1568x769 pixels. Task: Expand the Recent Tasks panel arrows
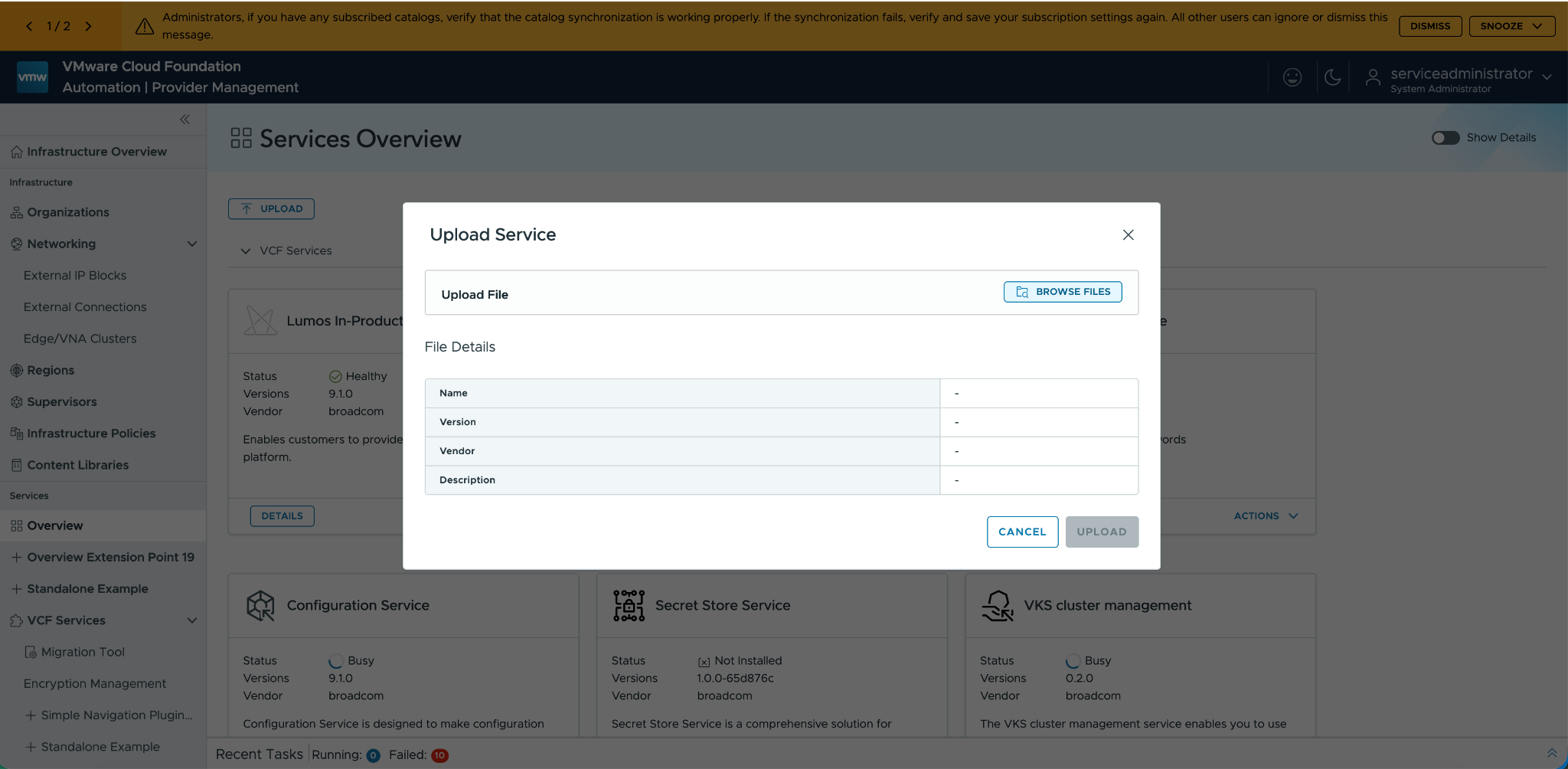tap(1552, 754)
